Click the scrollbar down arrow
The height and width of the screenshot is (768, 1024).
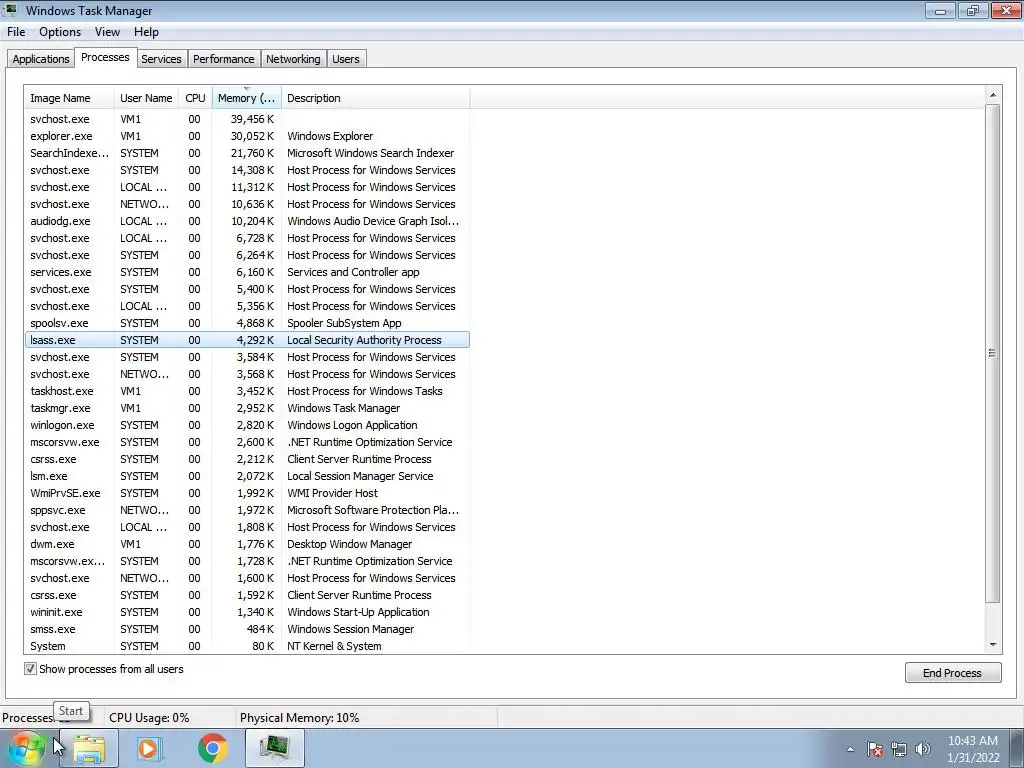click(x=993, y=645)
